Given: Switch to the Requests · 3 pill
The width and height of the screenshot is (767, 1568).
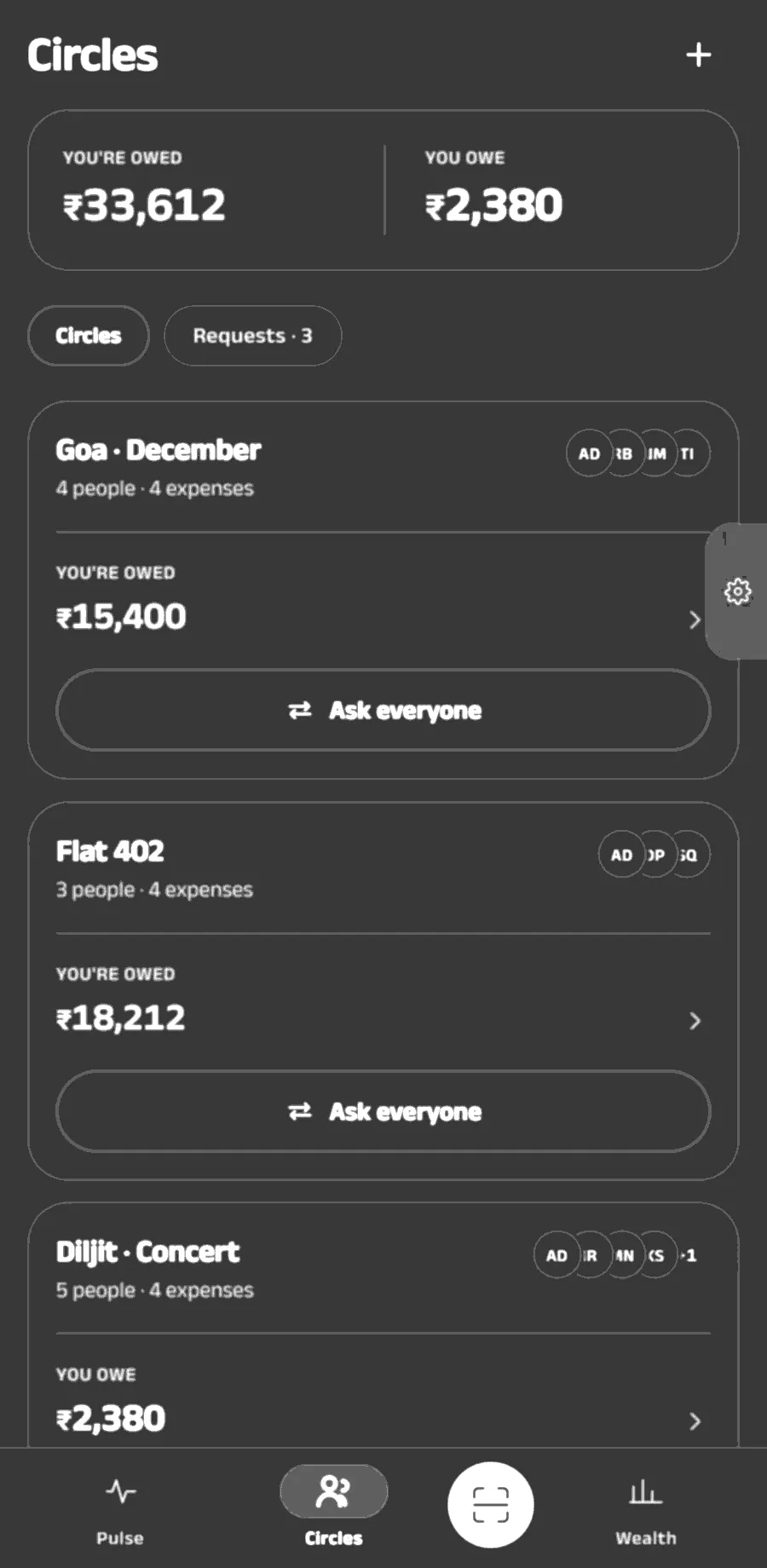Looking at the screenshot, I should 252,336.
